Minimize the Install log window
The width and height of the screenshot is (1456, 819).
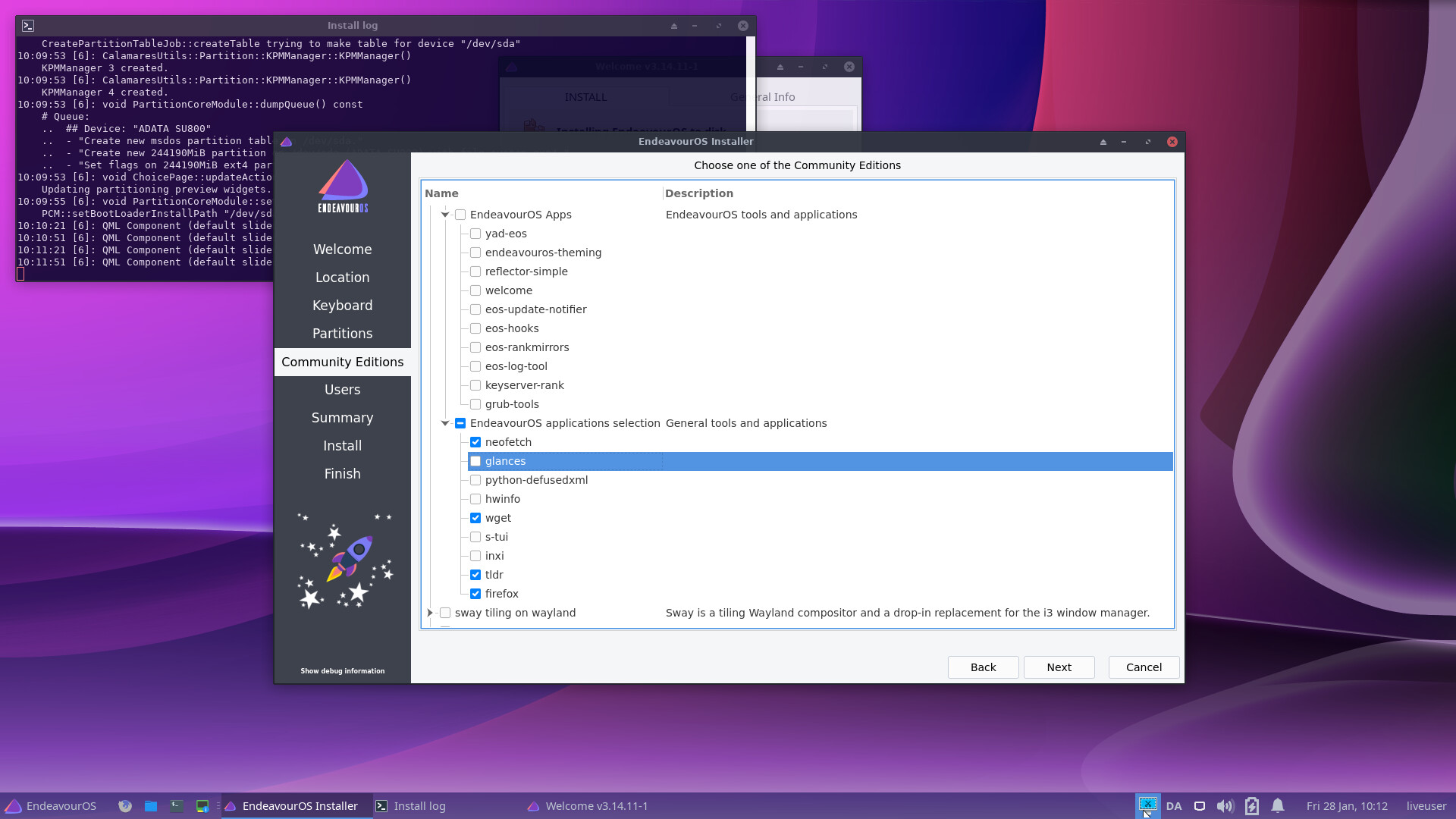pyautogui.click(x=695, y=26)
